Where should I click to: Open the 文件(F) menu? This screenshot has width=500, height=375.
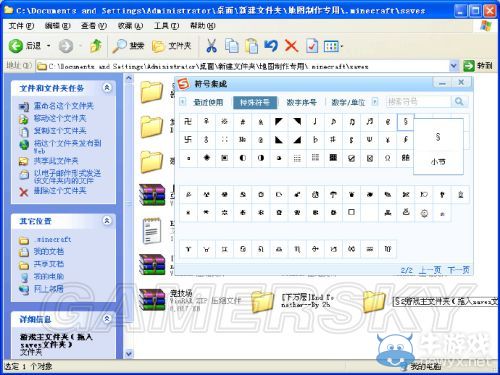(21, 26)
